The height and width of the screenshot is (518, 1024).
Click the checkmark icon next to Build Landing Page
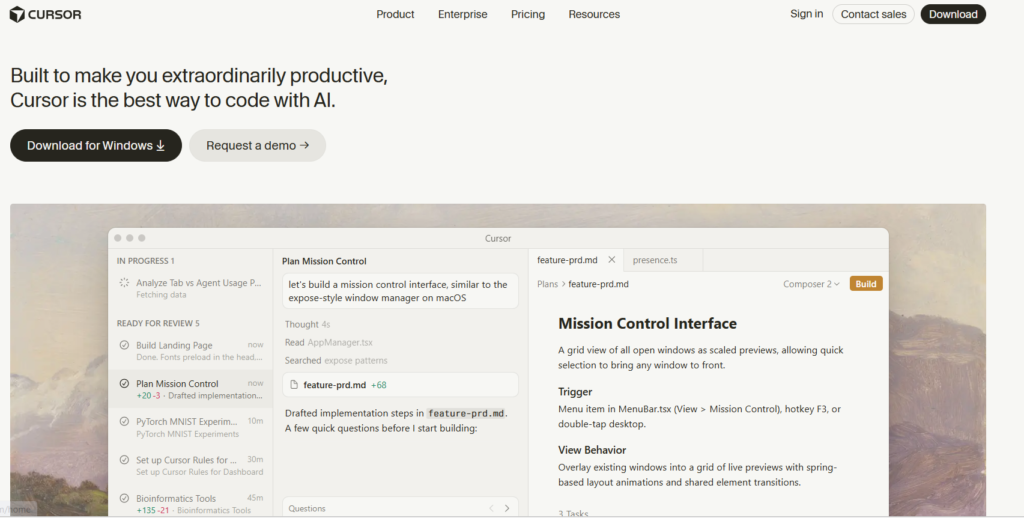(124, 345)
